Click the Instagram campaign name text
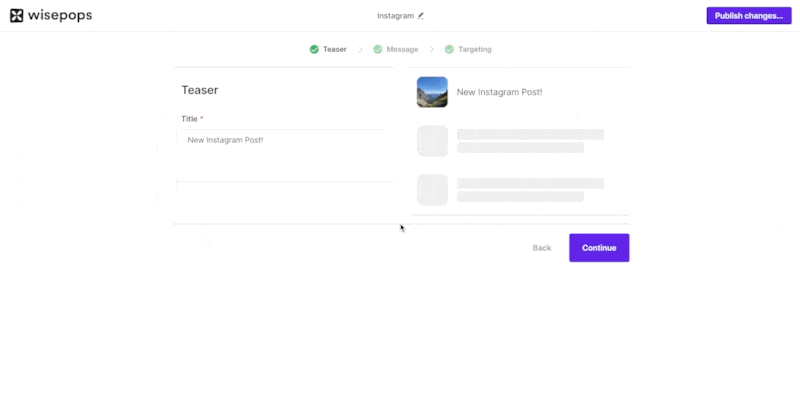 [x=395, y=16]
